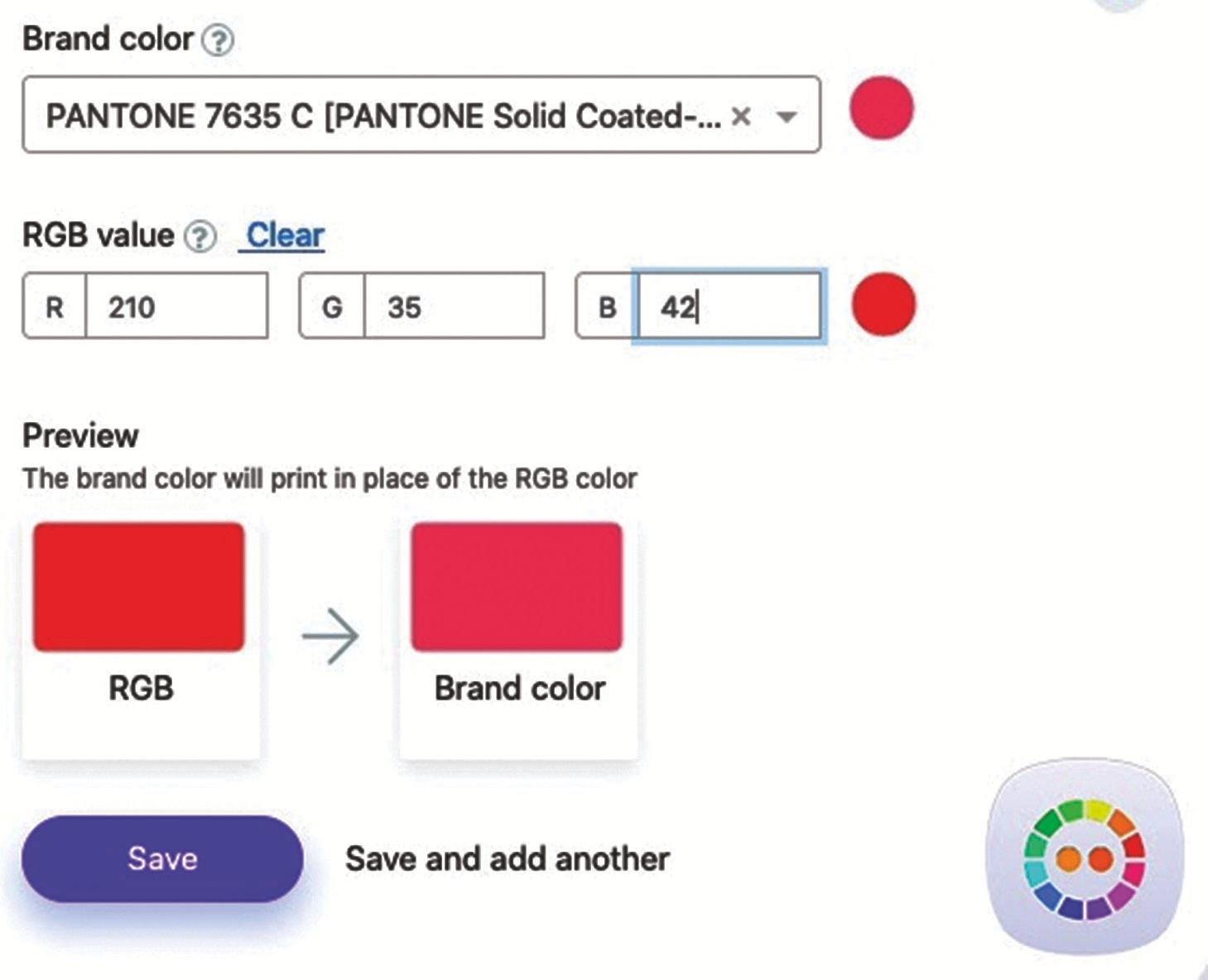This screenshot has height=980, width=1208.
Task: Open the color wheel app icon
Action: click(1084, 858)
